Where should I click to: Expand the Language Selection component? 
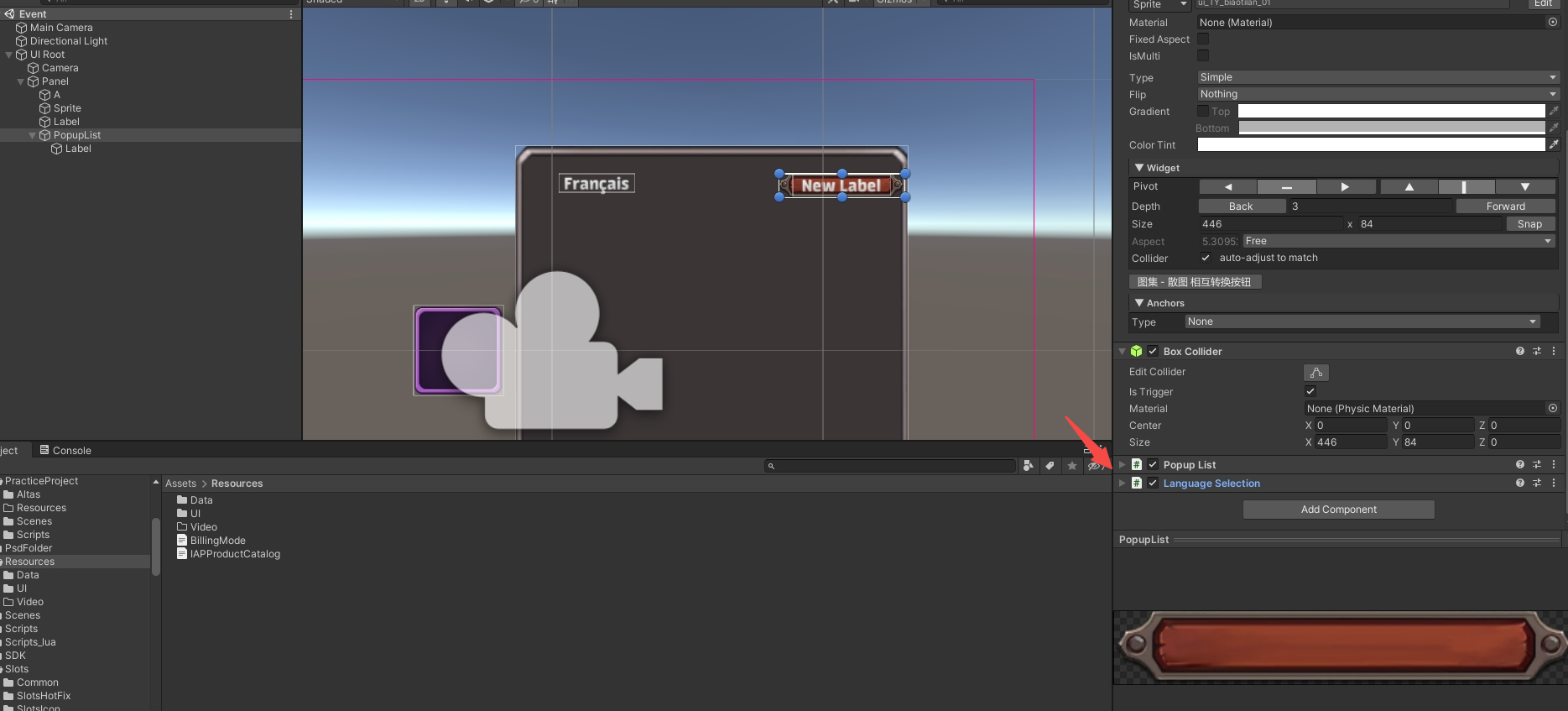pyautogui.click(x=1122, y=484)
